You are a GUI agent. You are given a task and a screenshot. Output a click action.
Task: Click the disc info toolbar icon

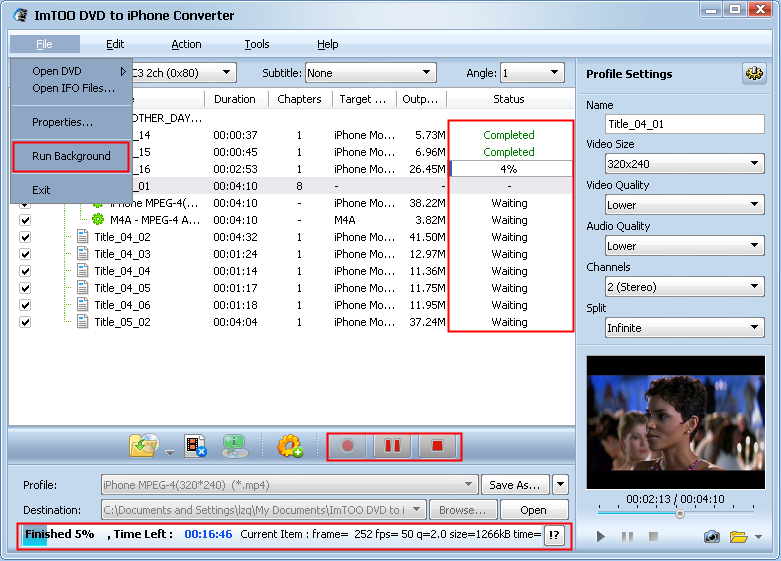[234, 445]
